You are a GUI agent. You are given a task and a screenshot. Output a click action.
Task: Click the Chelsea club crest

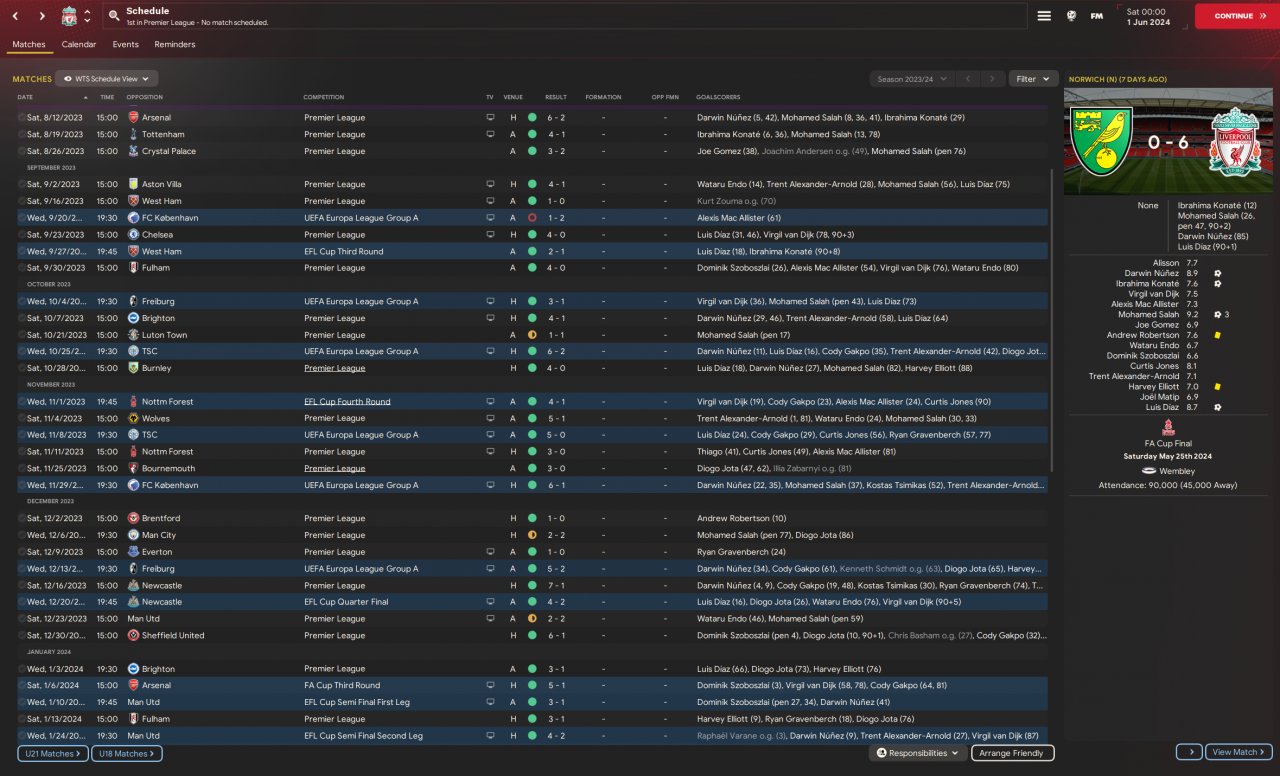coord(133,234)
